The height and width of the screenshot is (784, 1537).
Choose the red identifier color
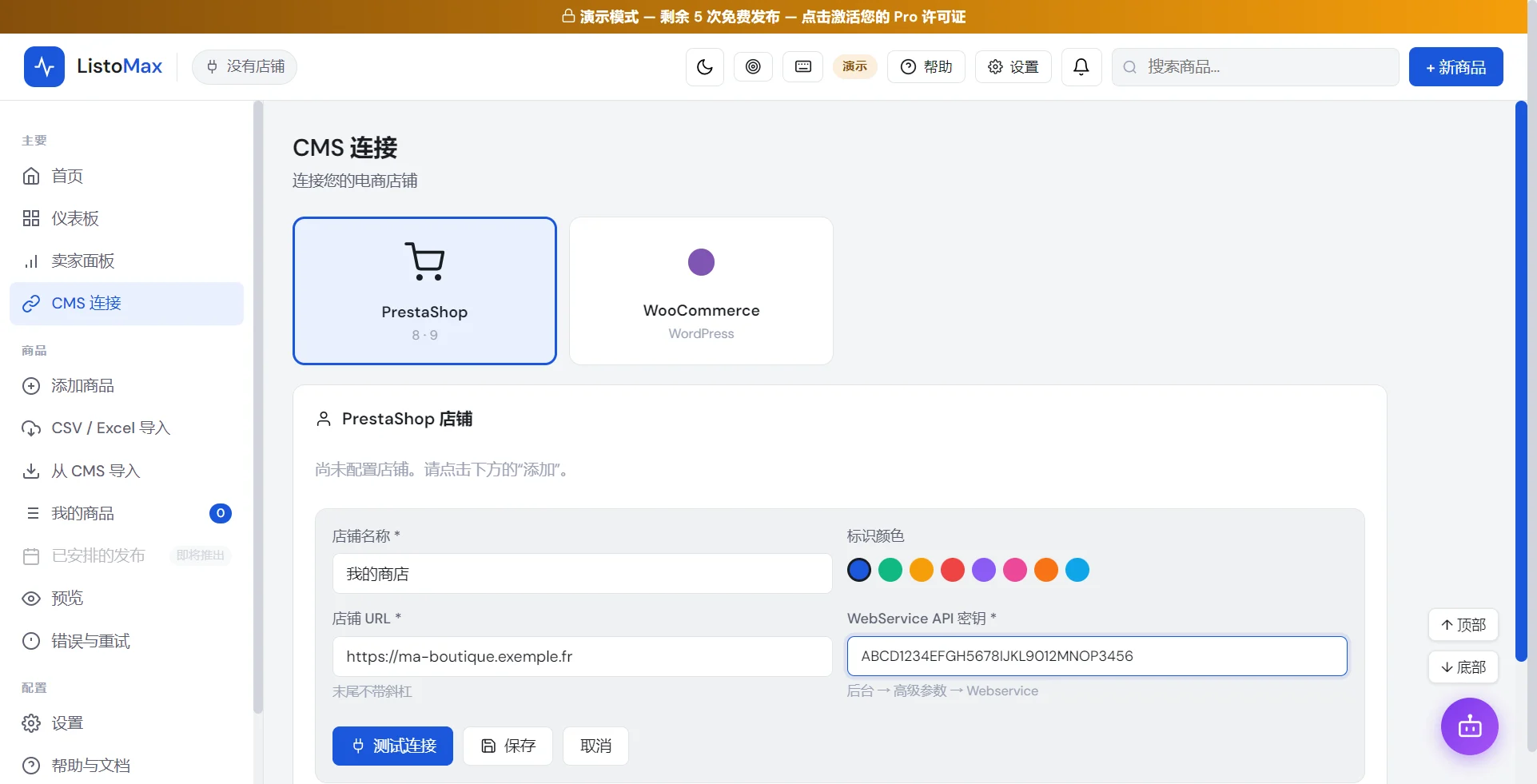pyautogui.click(x=953, y=570)
